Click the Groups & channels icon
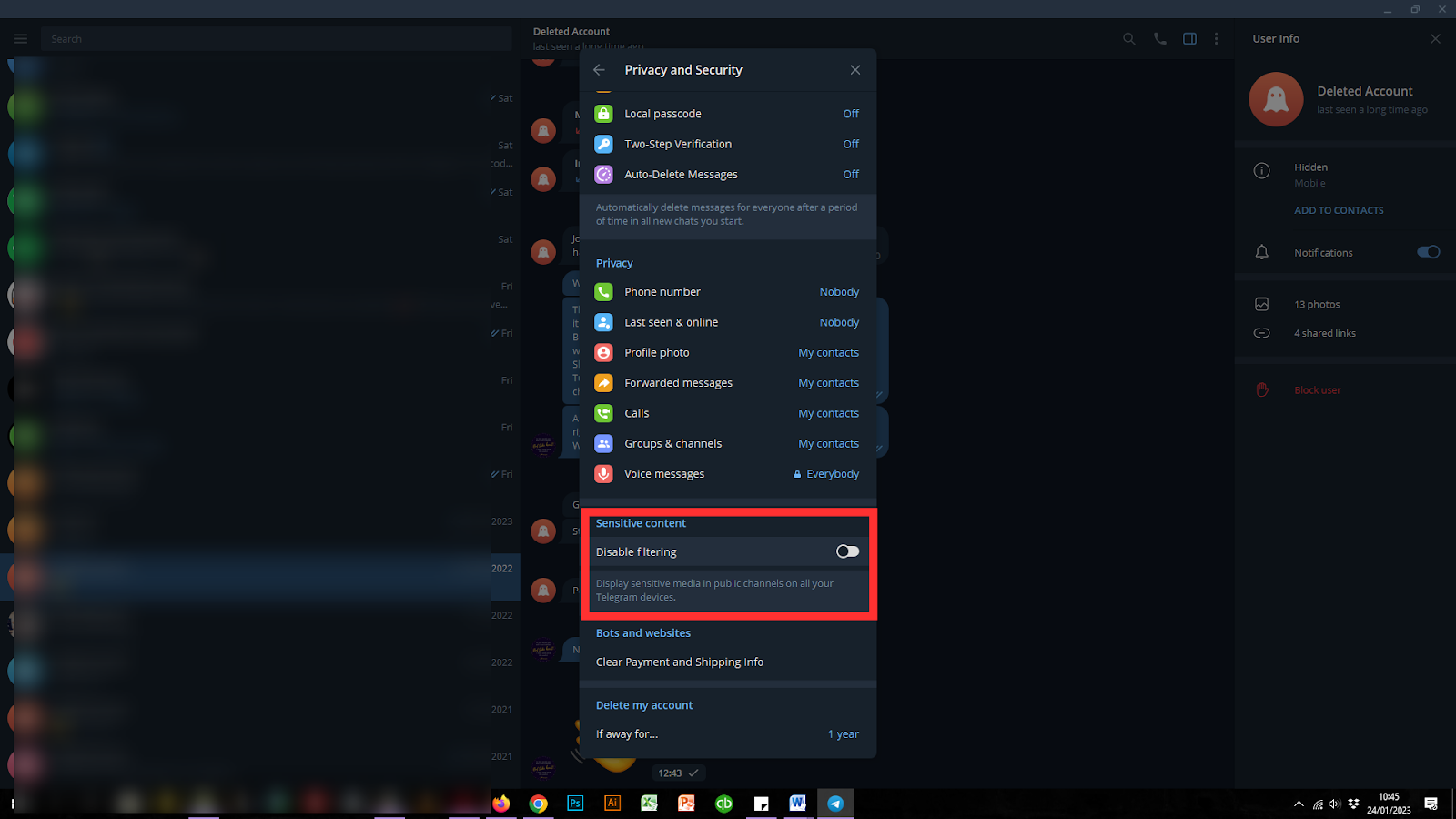Image resolution: width=1456 pixels, height=819 pixels. pos(603,443)
